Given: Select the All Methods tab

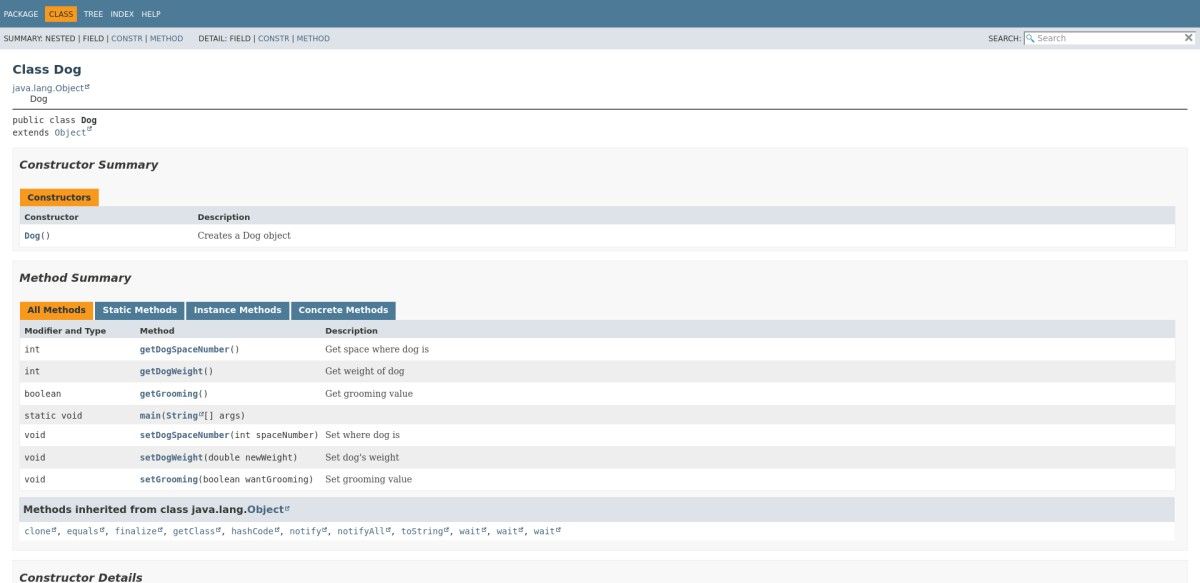Looking at the screenshot, I should [x=56, y=310].
